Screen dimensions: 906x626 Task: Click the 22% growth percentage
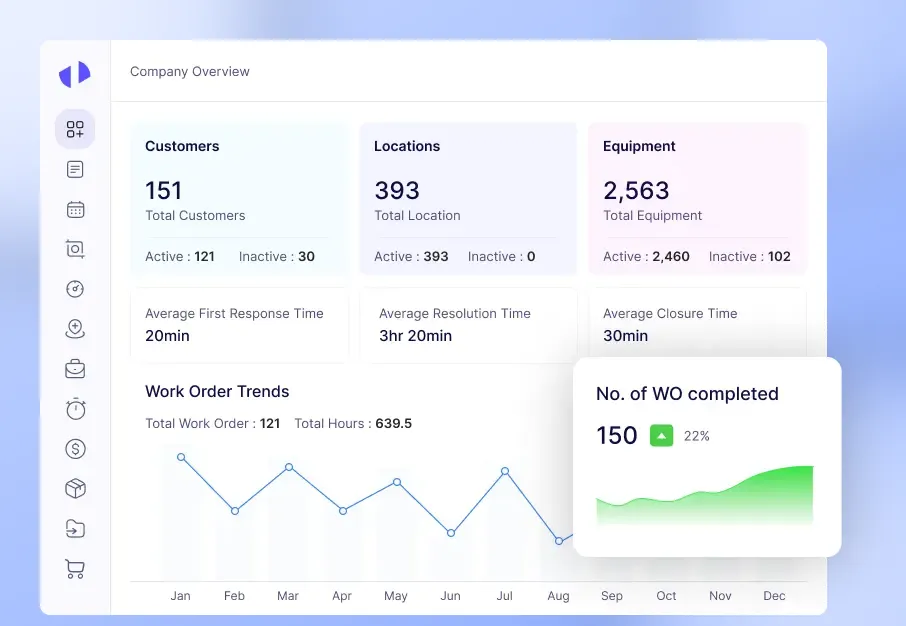tap(697, 436)
